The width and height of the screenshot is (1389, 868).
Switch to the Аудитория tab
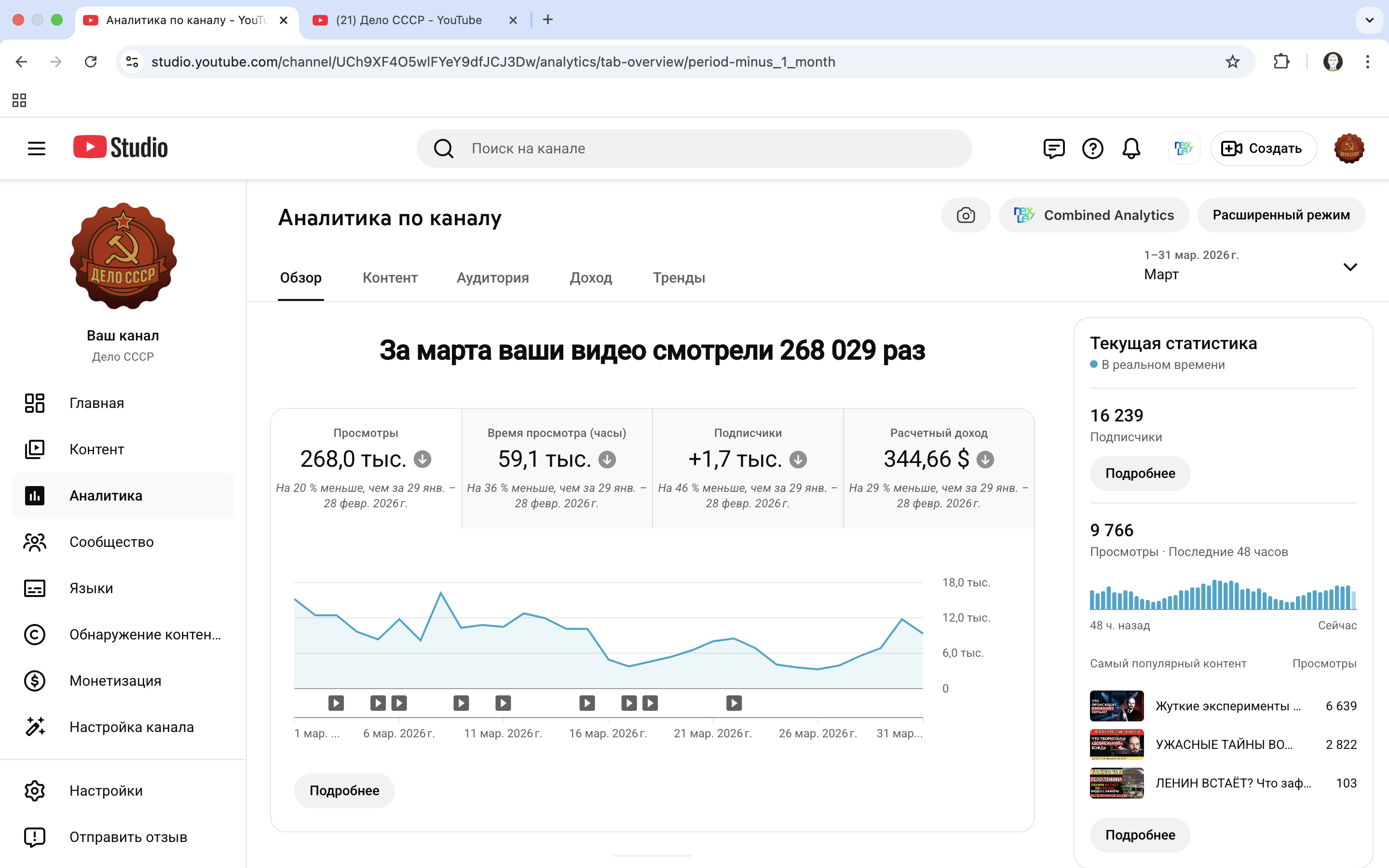[492, 278]
